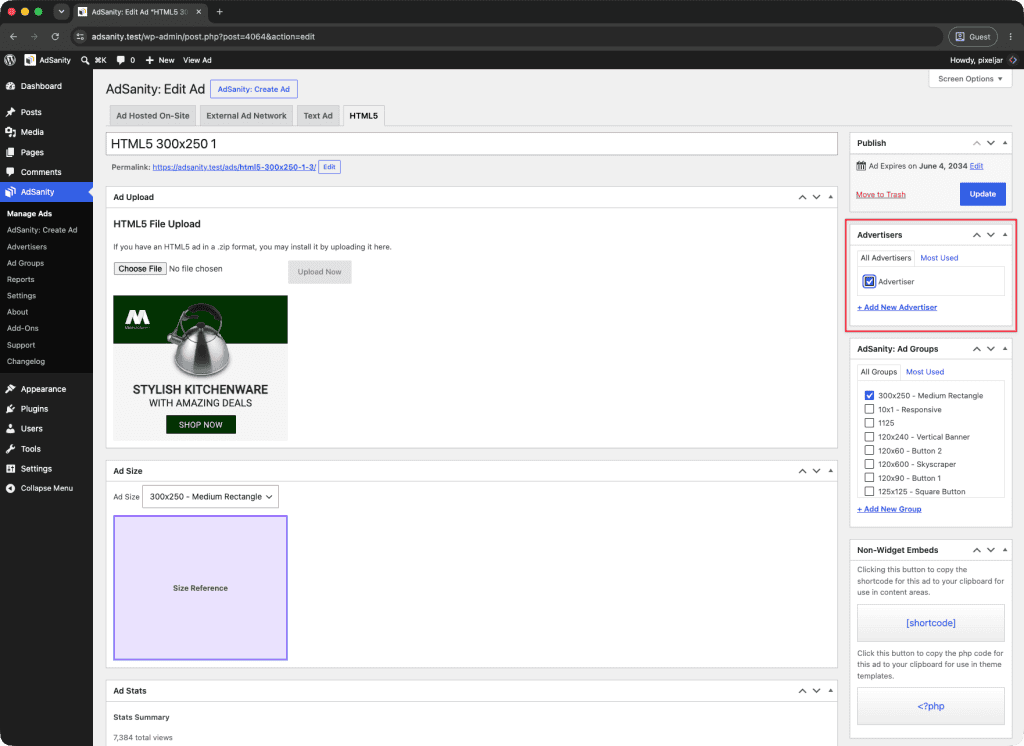Check the 1125 ad group

pos(869,423)
